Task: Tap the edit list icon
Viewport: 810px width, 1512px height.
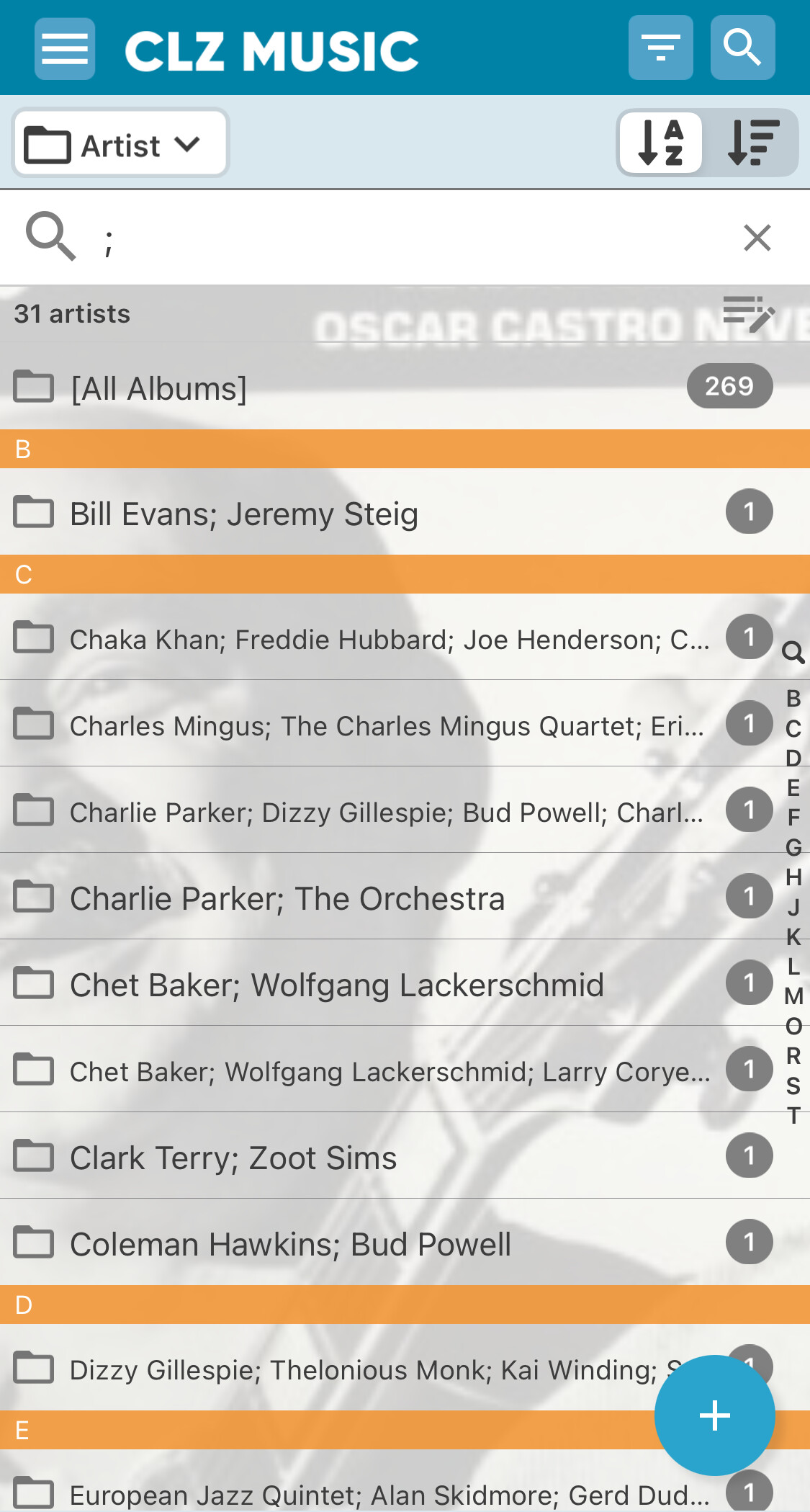Action: coord(749,313)
